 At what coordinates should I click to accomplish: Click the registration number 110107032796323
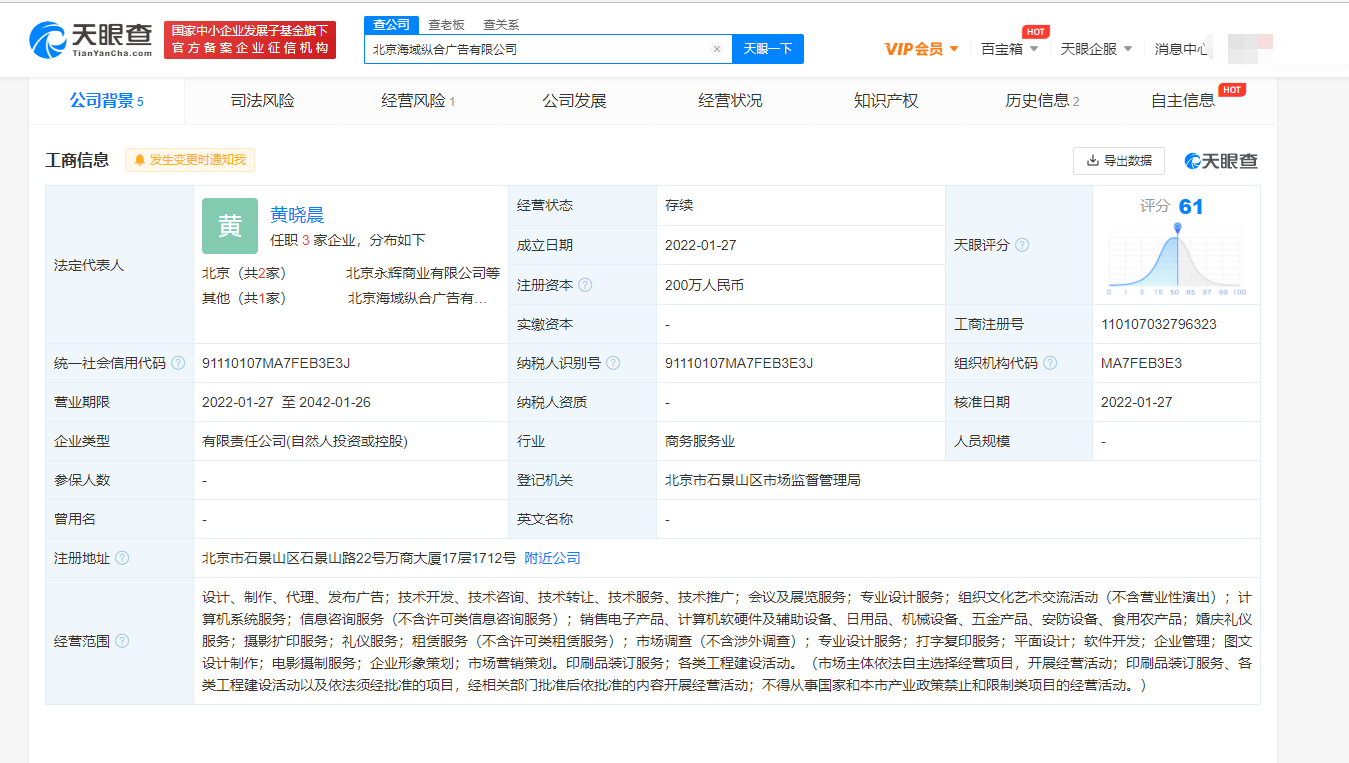tap(1159, 324)
